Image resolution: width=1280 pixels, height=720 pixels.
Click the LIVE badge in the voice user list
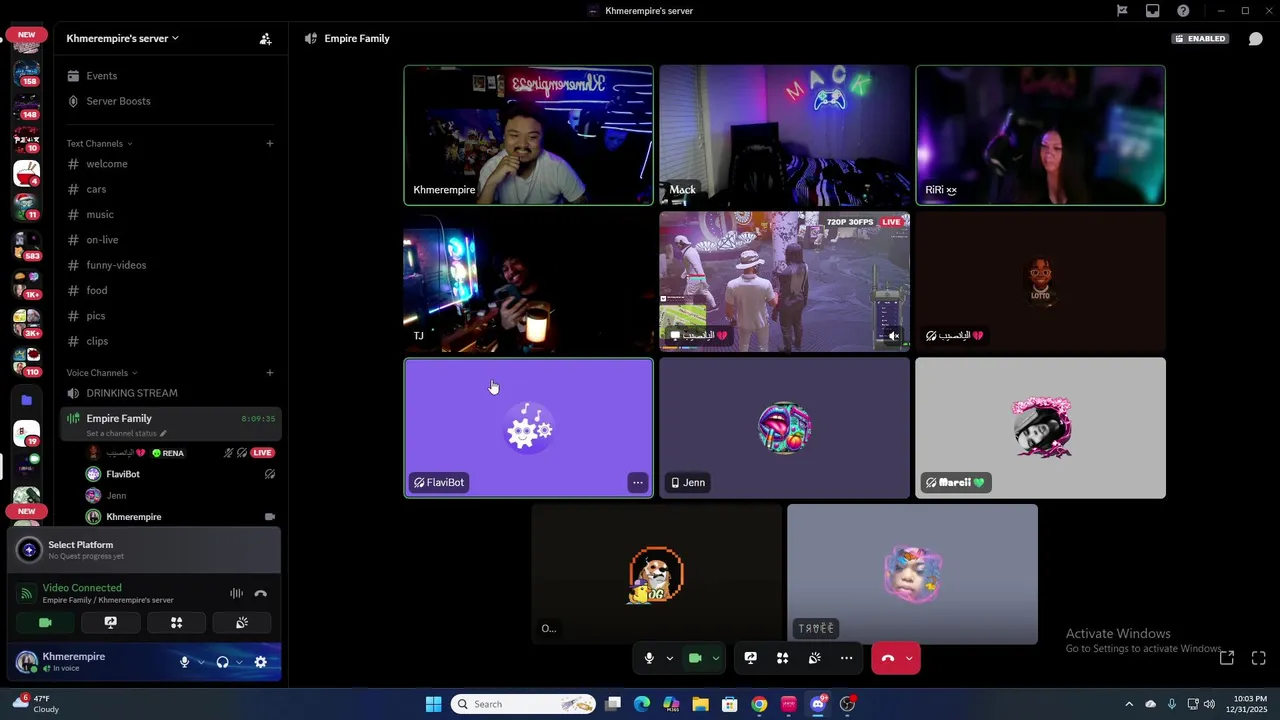coord(263,453)
